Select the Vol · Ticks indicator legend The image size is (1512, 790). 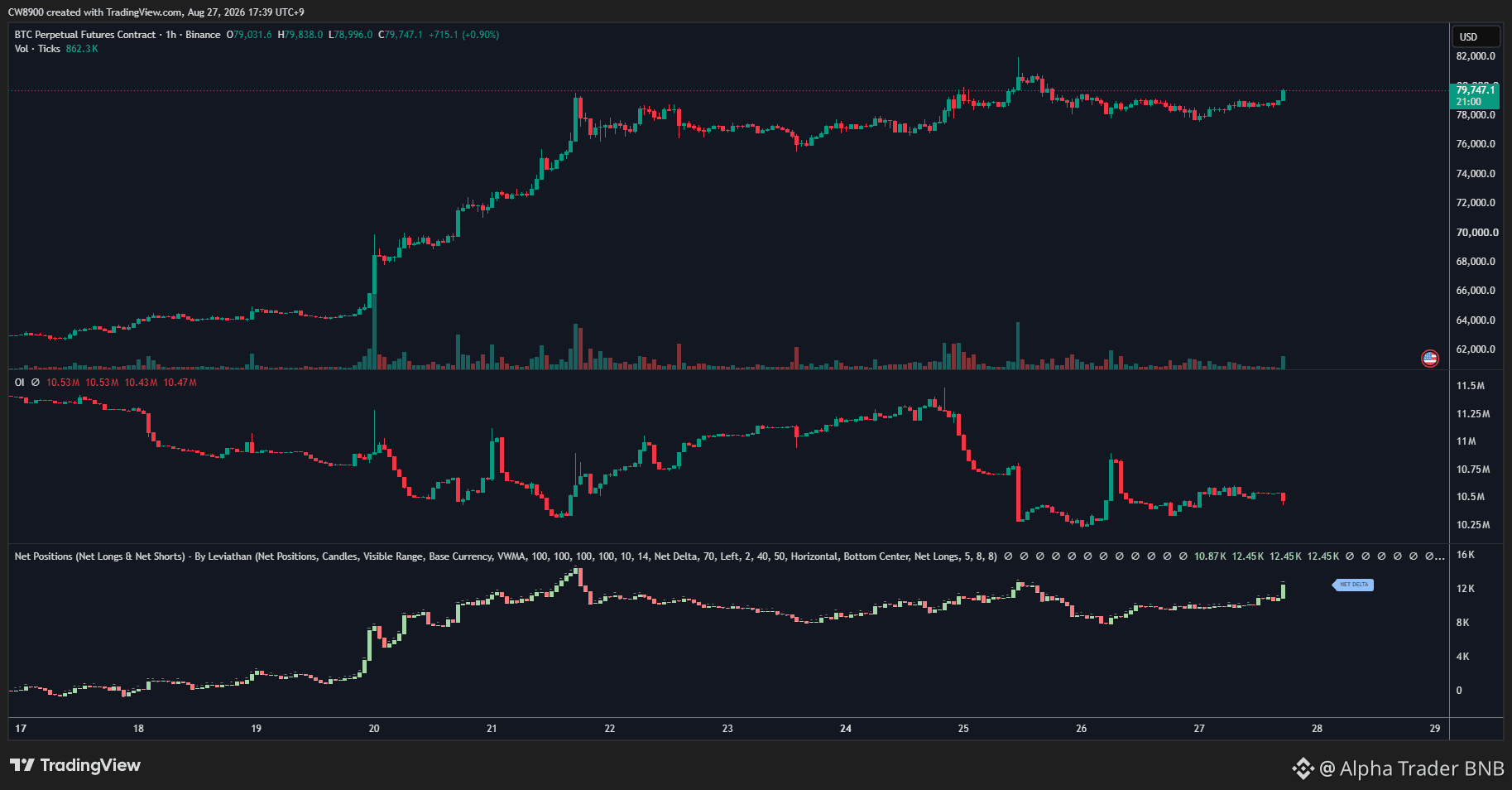click(x=37, y=49)
